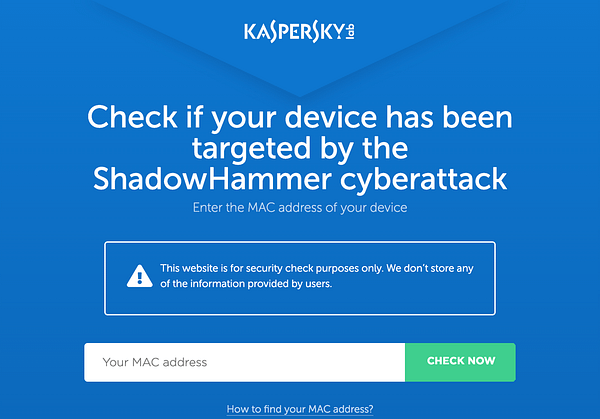600x419 pixels.
Task: Click the 'Check if your device has been' heading line
Action: pos(300,117)
